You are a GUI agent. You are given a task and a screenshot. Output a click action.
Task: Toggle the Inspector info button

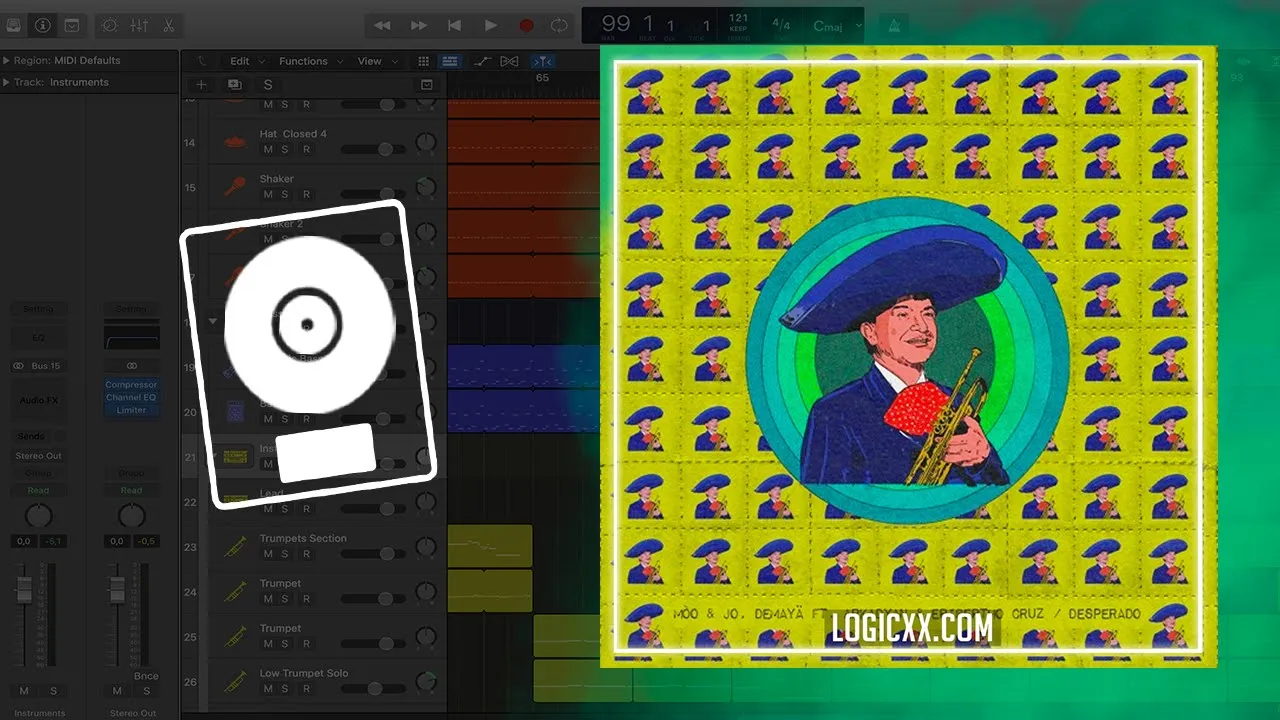(42, 25)
